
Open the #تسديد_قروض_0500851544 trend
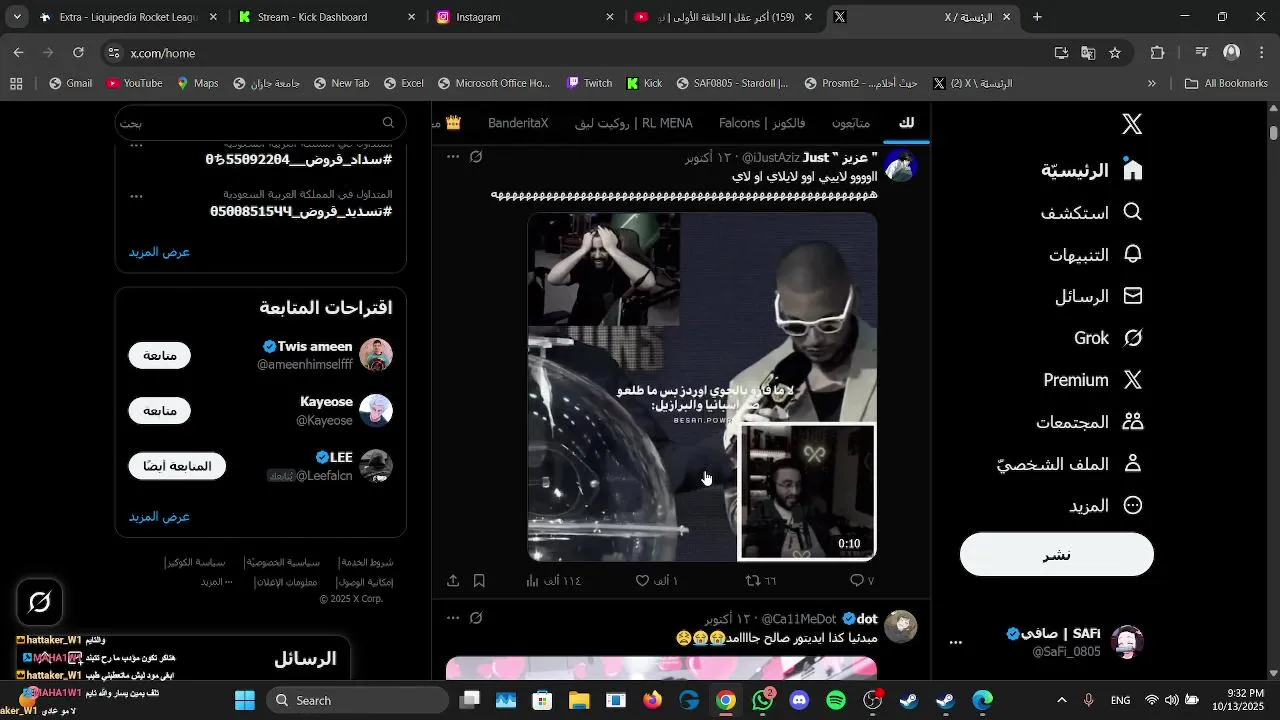tap(300, 211)
